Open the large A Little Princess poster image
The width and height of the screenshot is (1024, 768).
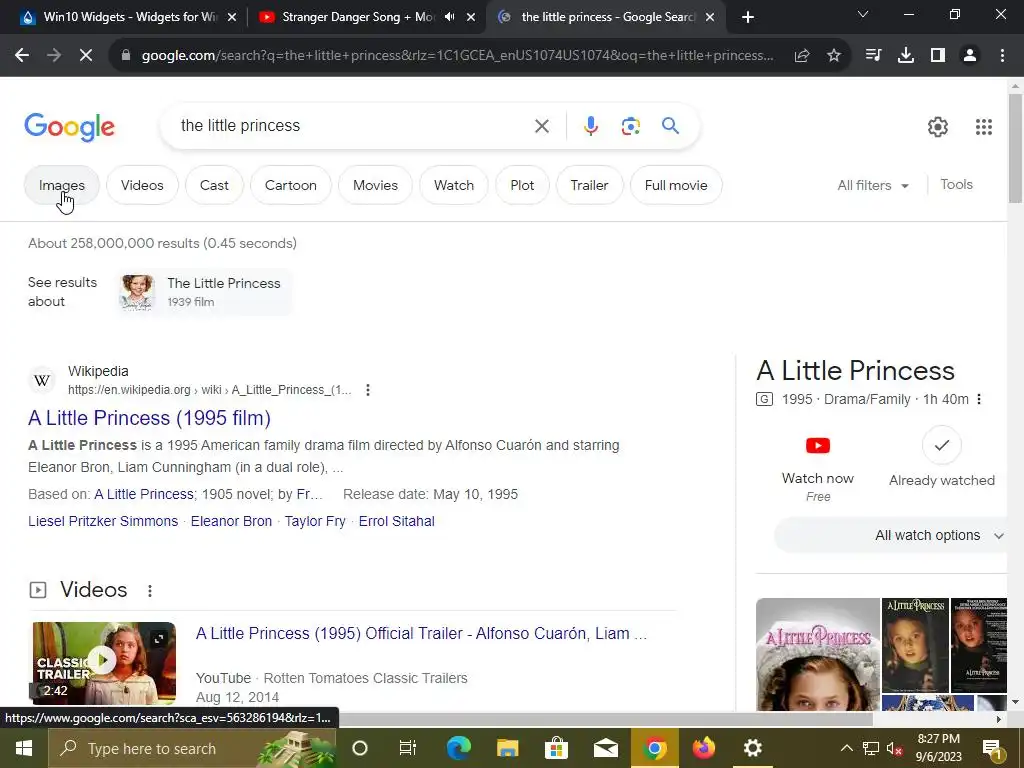click(818, 654)
